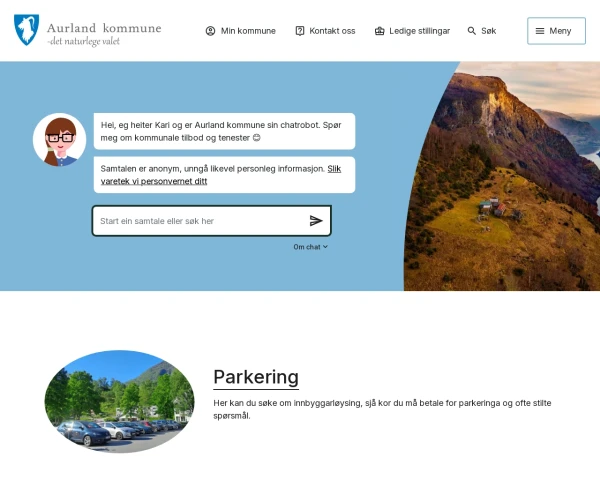Open the Meny menu button
600x480 pixels.
point(556,31)
